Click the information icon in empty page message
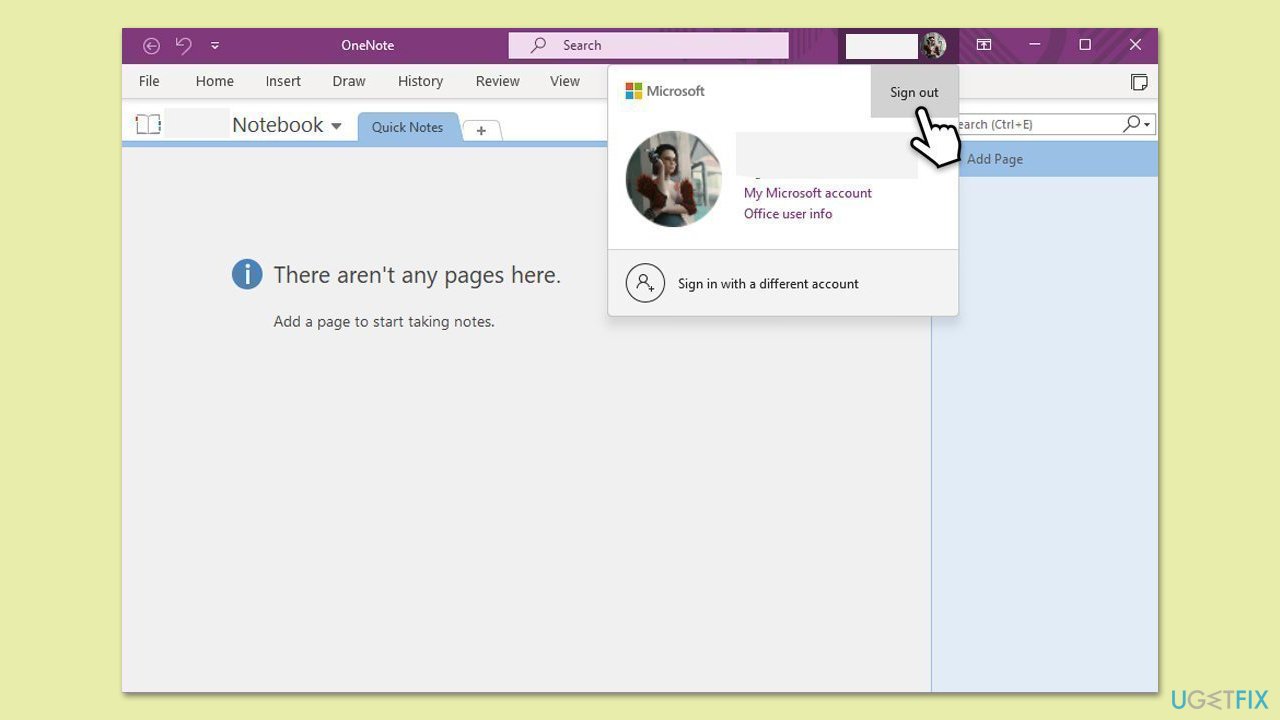 [x=247, y=274]
